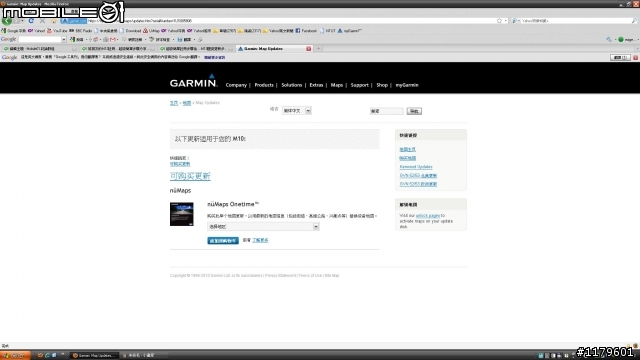
Task: Click the unlock pages link
Action: click(428, 216)
